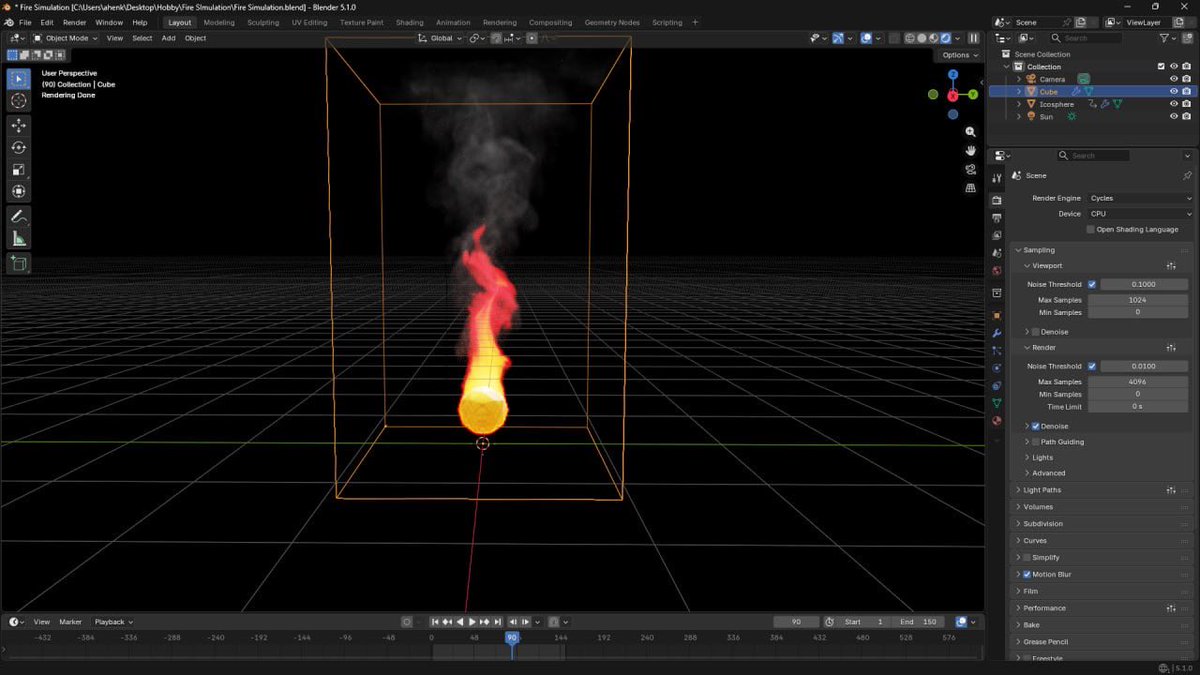Open the Physics properties tab icon
Viewport: 1200px width, 675px height.
click(996, 368)
